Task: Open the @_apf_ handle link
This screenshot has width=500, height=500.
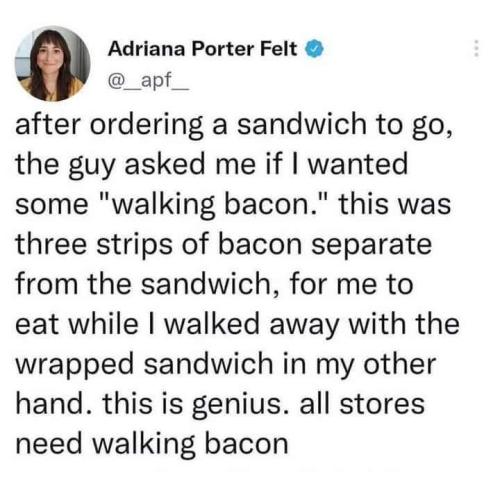Action: [148, 80]
